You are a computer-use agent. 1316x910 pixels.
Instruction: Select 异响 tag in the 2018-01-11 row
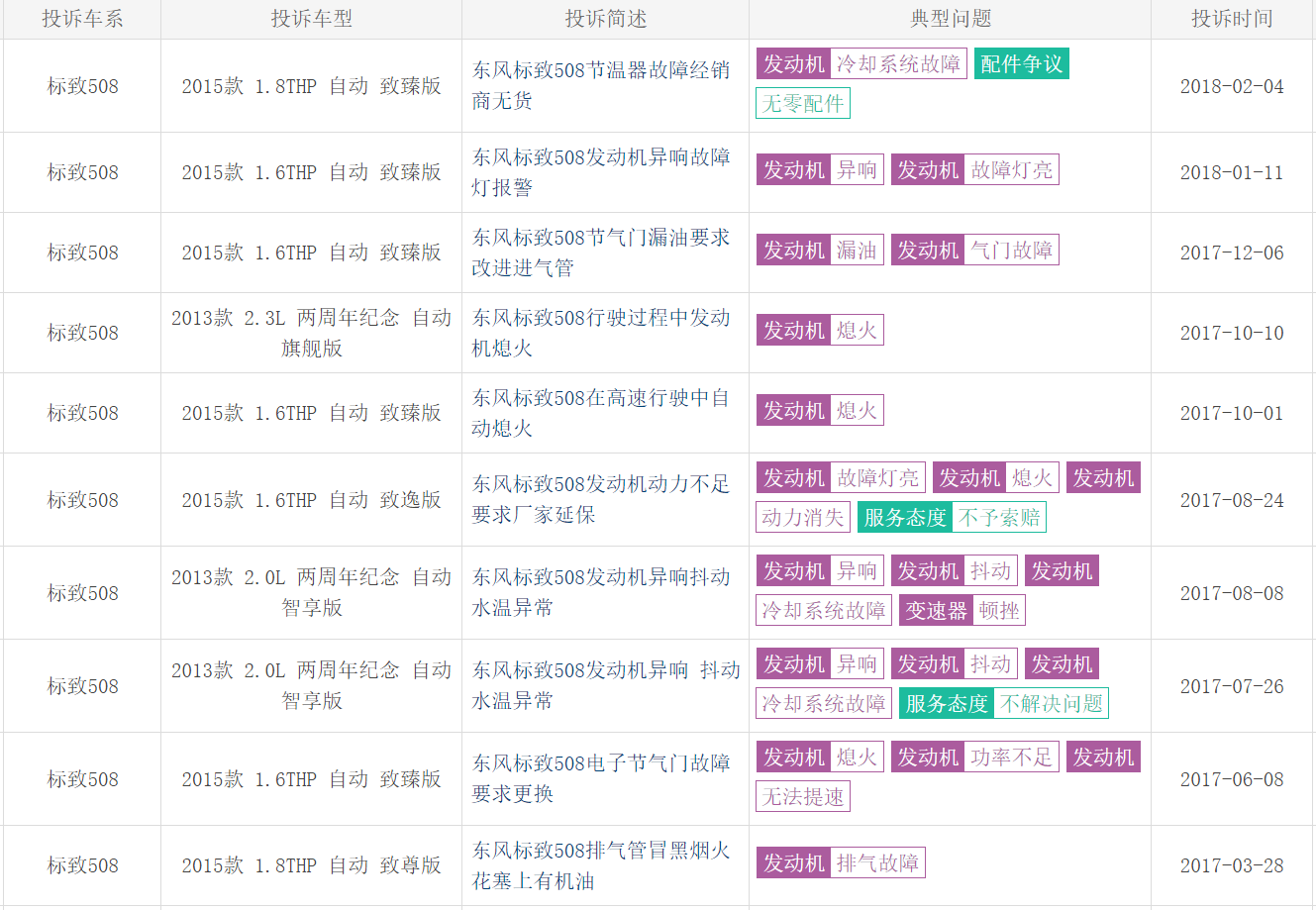857,169
